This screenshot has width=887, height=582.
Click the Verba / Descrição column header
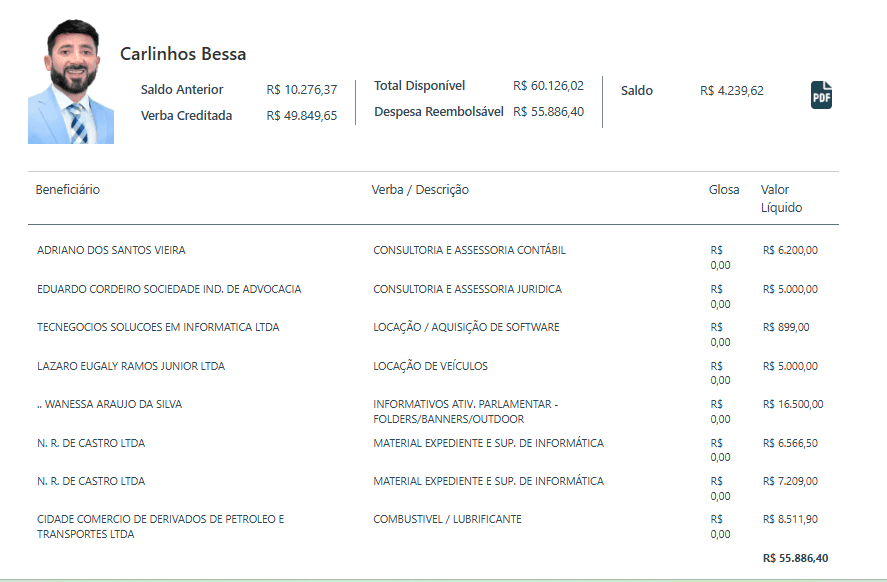pyautogui.click(x=420, y=190)
